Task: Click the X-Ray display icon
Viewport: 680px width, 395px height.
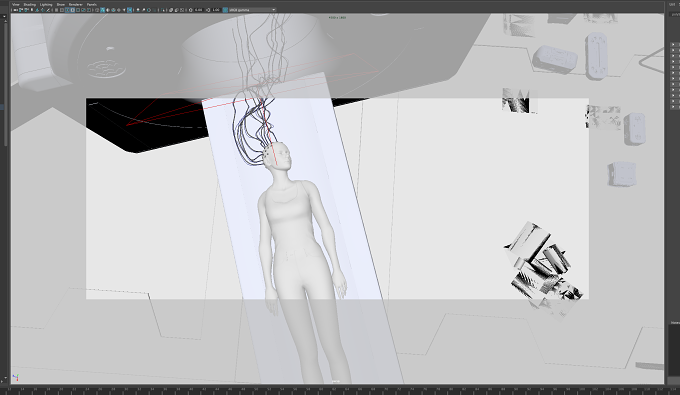Action: pyautogui.click(x=171, y=10)
